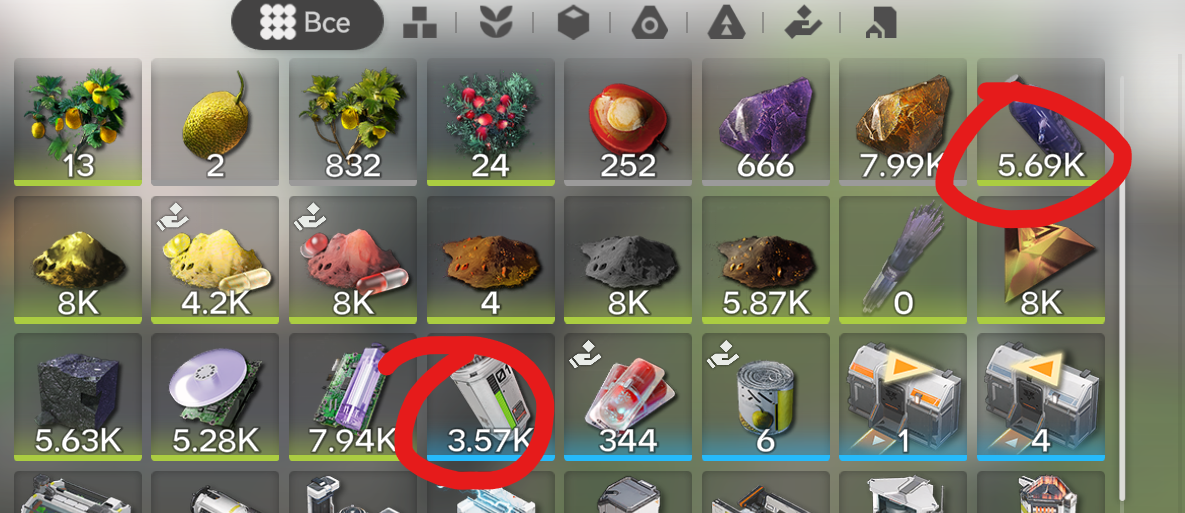The height and width of the screenshot is (513, 1185).
Task: Select the round yellow-green fruit with count 2
Action: click(x=215, y=122)
